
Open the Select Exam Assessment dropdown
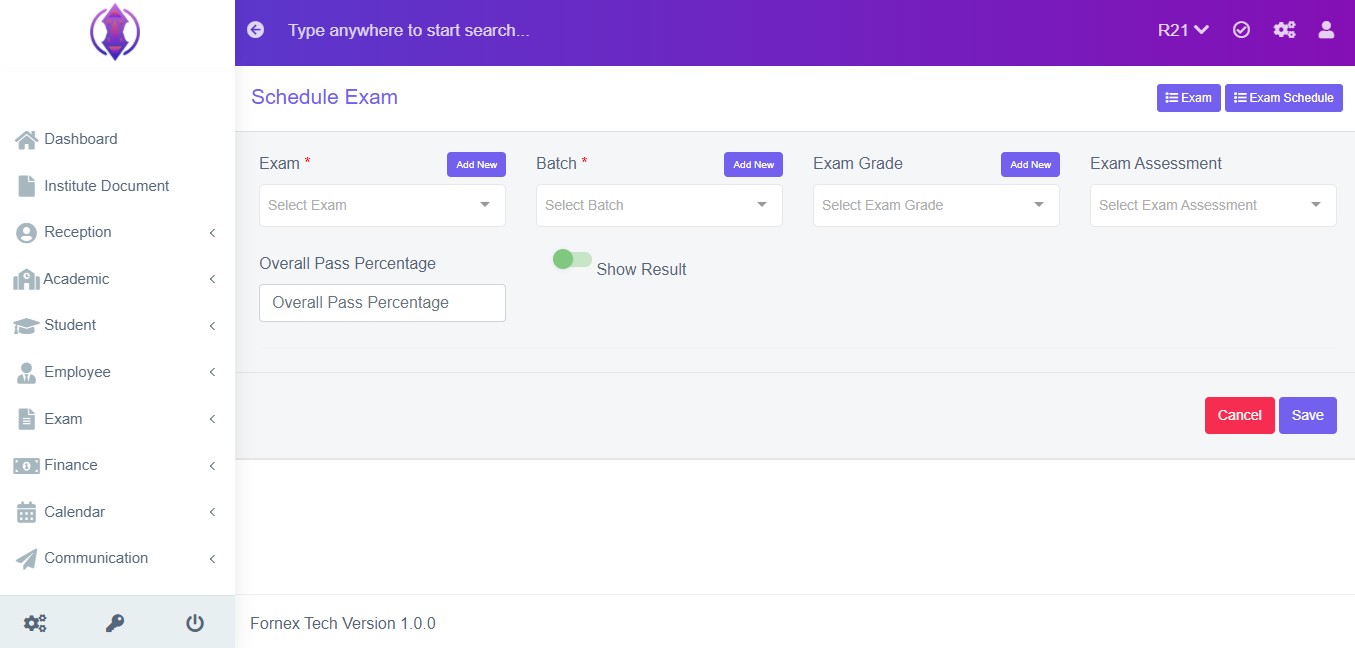1213,205
